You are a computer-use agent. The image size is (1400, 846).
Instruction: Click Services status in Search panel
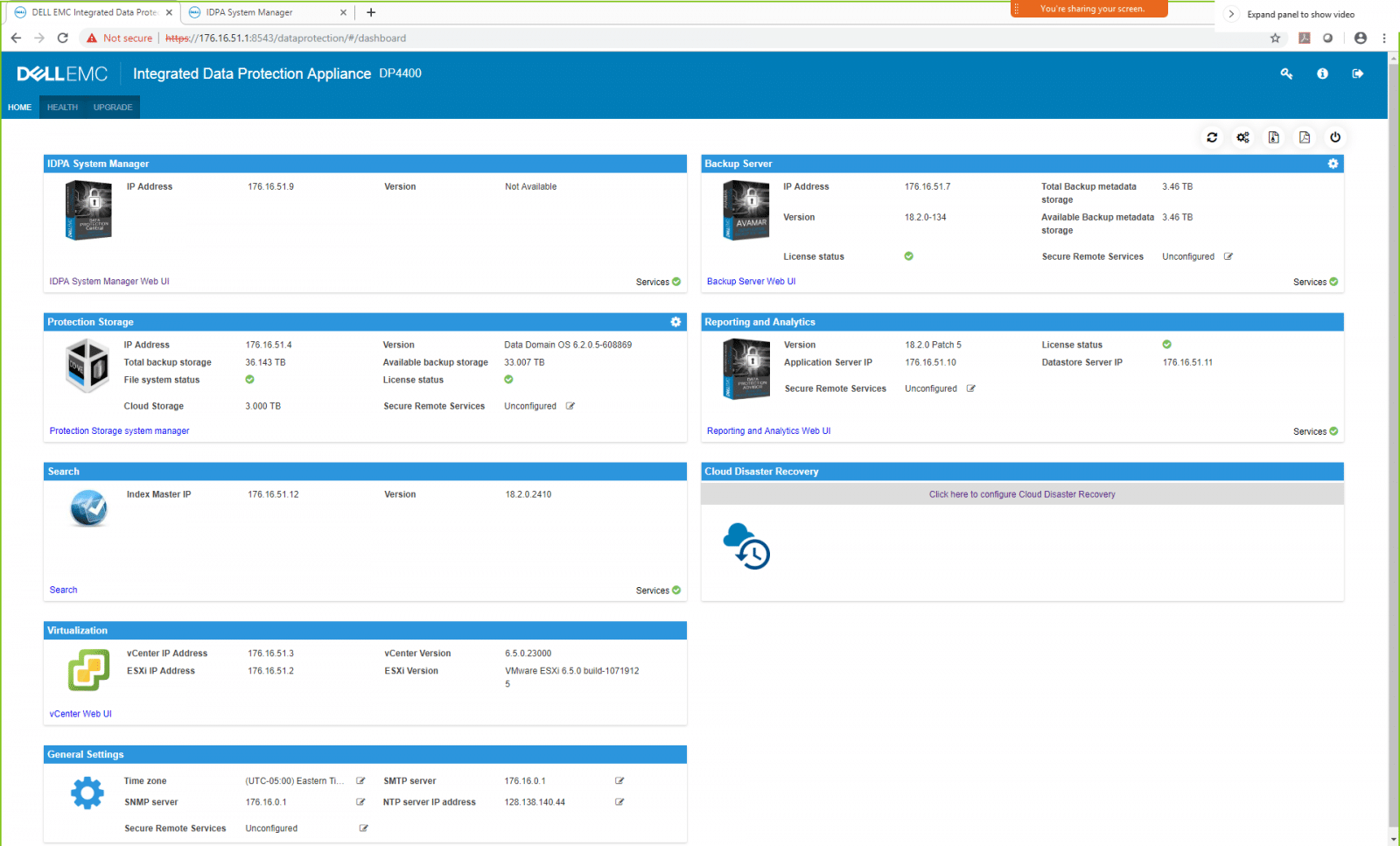[658, 591]
